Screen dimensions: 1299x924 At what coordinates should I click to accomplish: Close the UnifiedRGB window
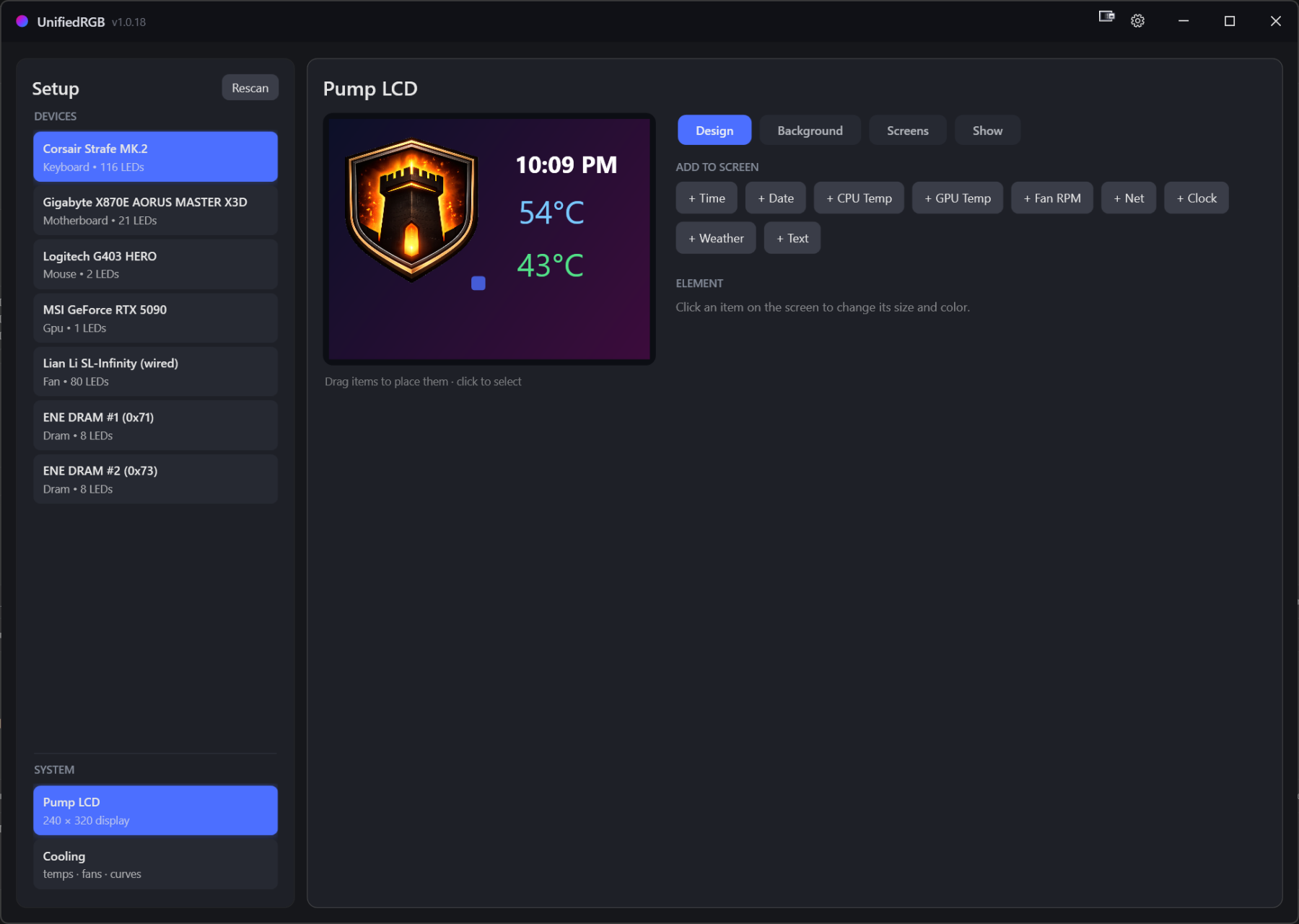click(1276, 21)
